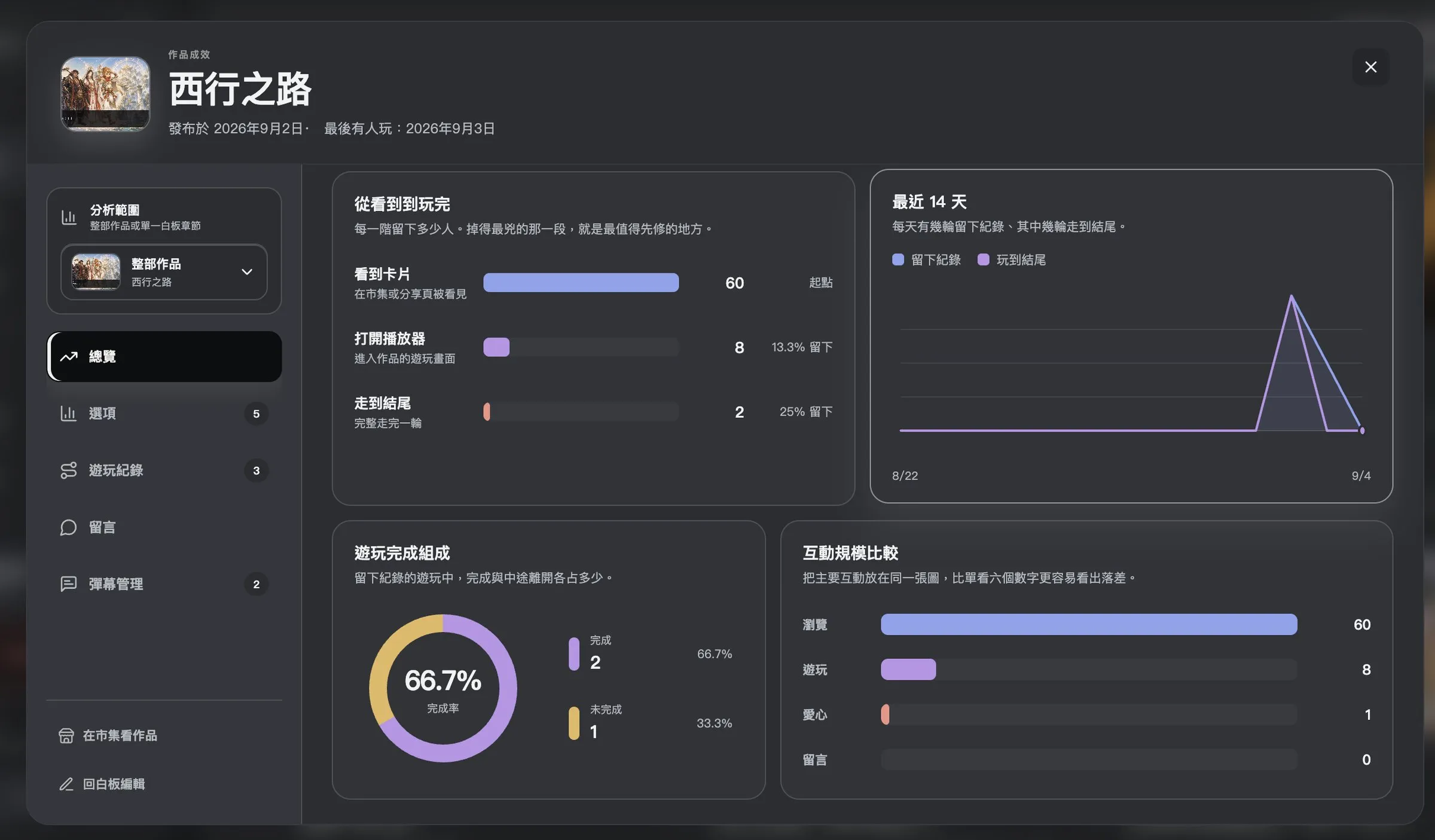Click the '13.3% 留下' retention text
This screenshot has height=840, width=1435.
[802, 347]
